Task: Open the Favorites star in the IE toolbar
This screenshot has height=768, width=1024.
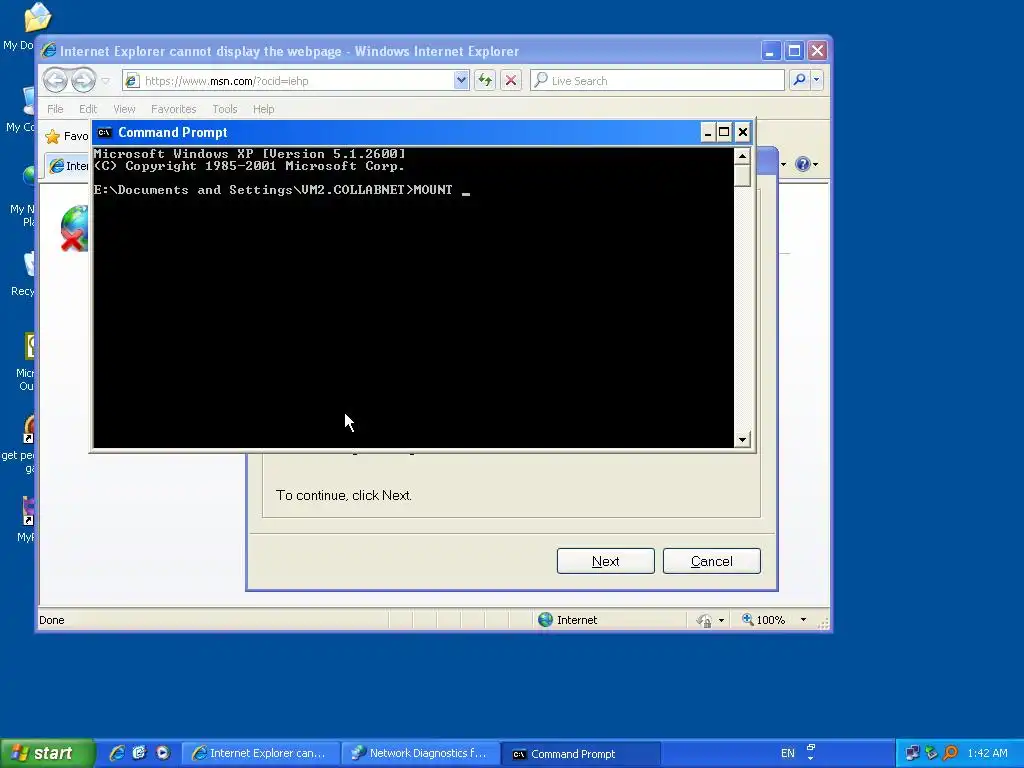Action: [52, 136]
